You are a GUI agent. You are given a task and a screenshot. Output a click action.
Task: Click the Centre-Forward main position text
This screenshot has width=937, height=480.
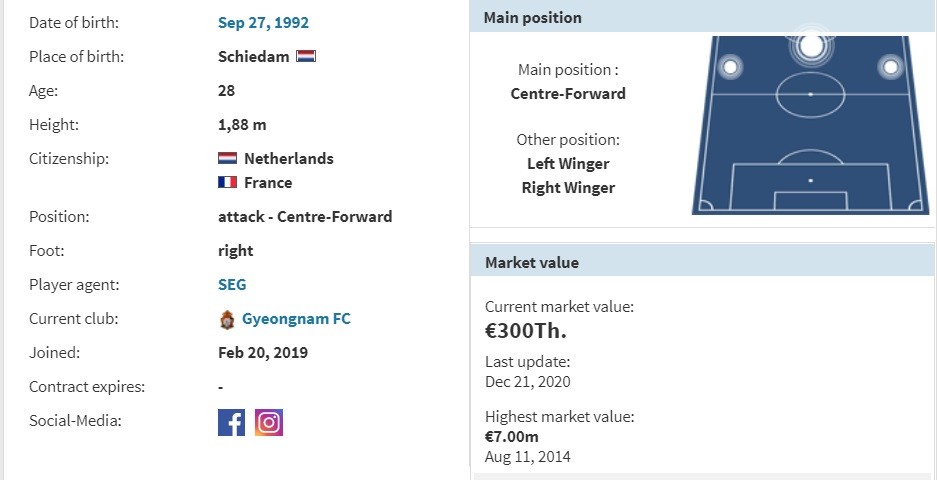(x=568, y=94)
